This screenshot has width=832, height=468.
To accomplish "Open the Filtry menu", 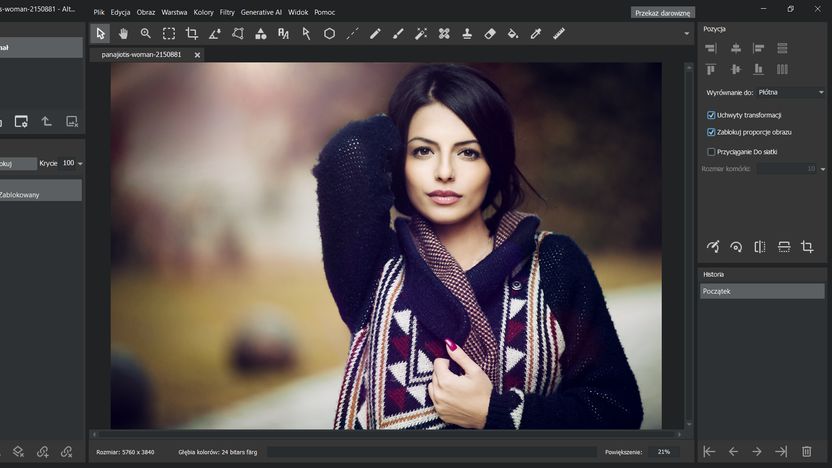I will (x=227, y=12).
